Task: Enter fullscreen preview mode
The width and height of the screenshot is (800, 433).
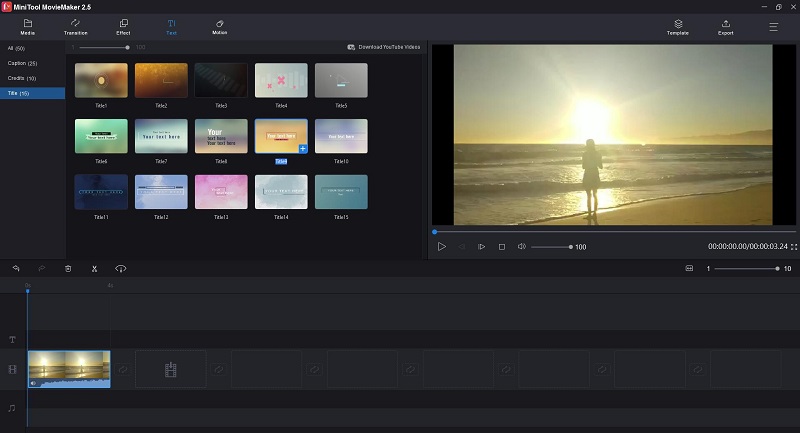Action: click(x=794, y=247)
